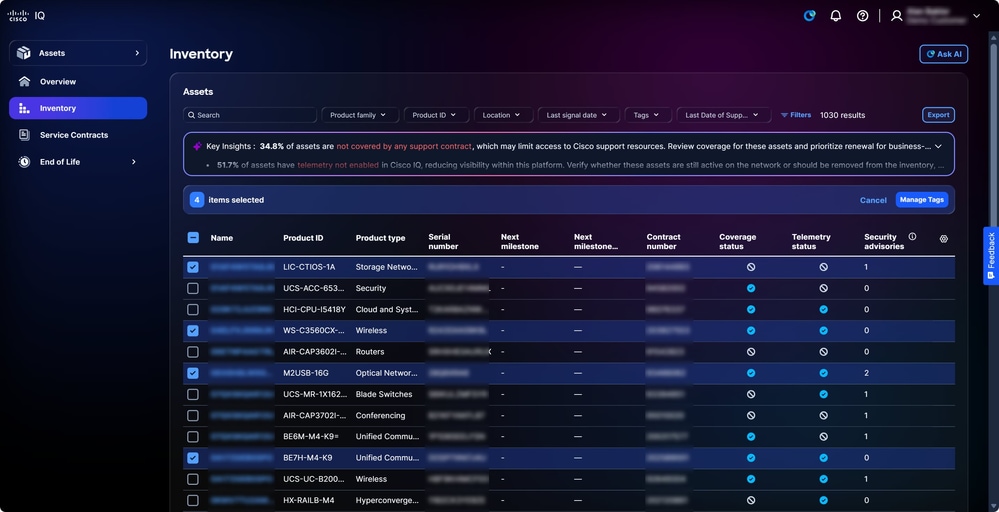Screen dimensions: 999x512
Task: Click coverage status icon for M2USB-16G
Action: point(751,373)
